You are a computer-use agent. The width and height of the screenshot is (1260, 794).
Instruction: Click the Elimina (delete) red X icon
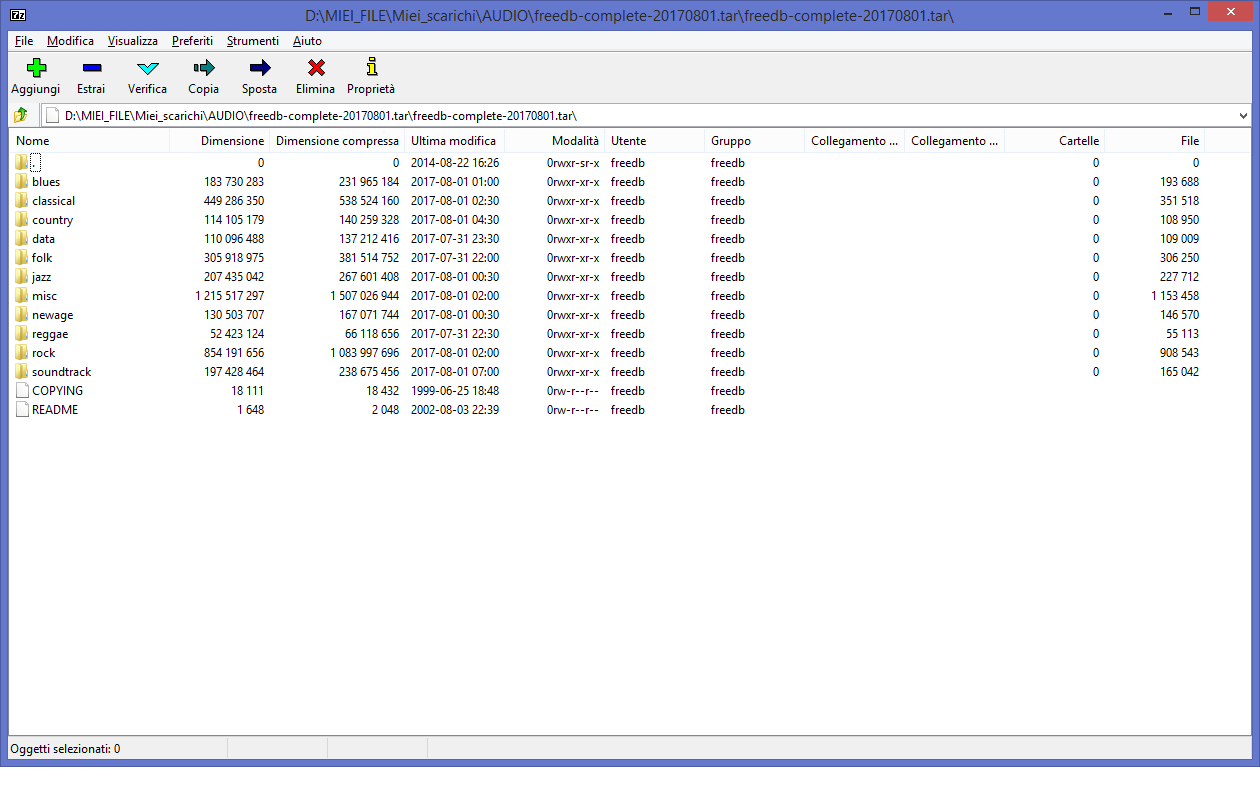pyautogui.click(x=316, y=68)
